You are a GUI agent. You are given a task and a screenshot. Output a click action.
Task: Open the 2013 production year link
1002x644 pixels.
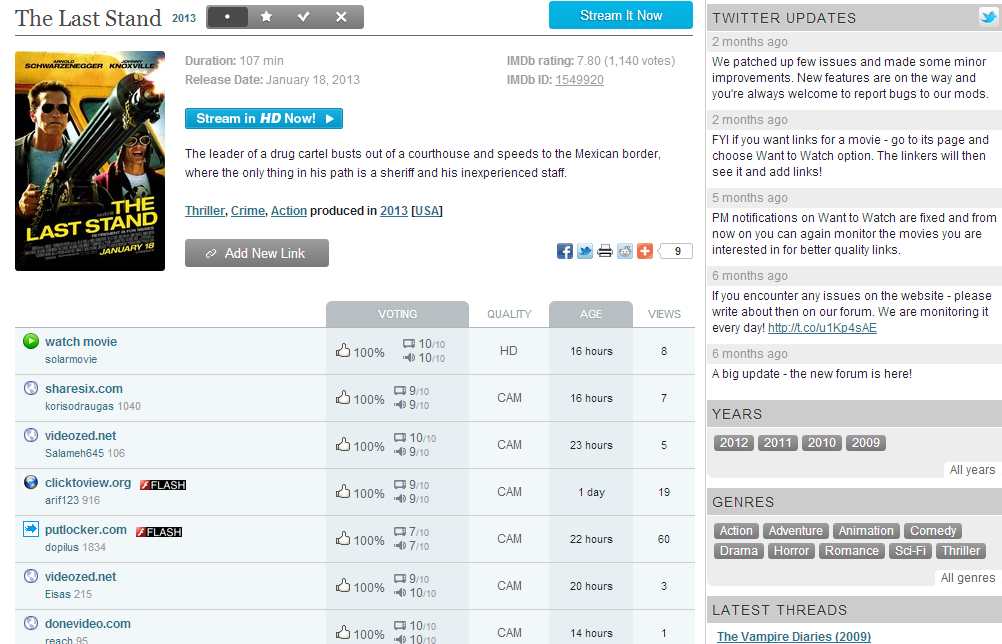(394, 211)
